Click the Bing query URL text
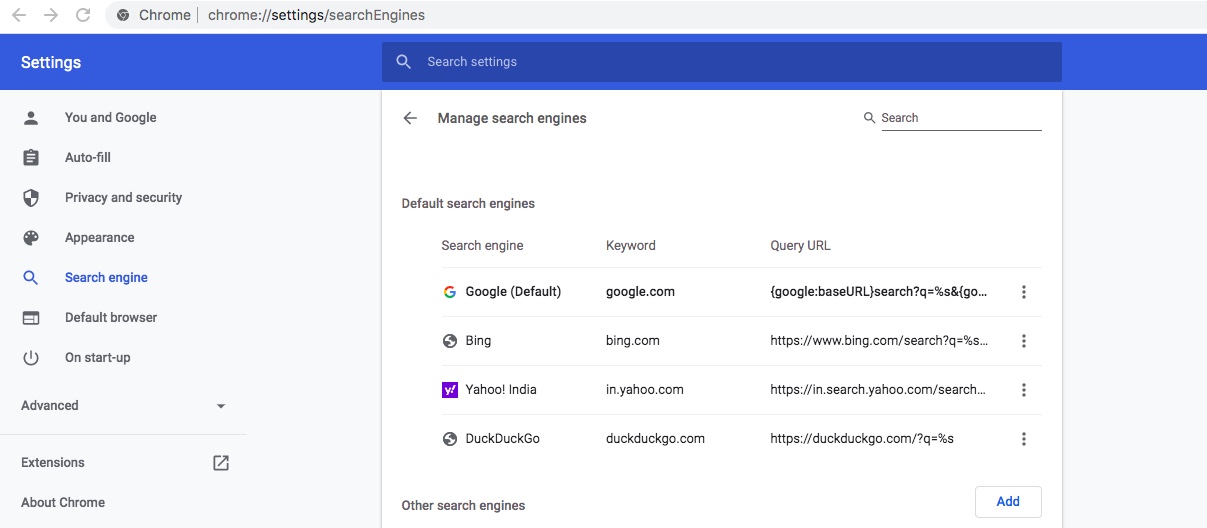Screen dimensions: 1207x528 (879, 341)
